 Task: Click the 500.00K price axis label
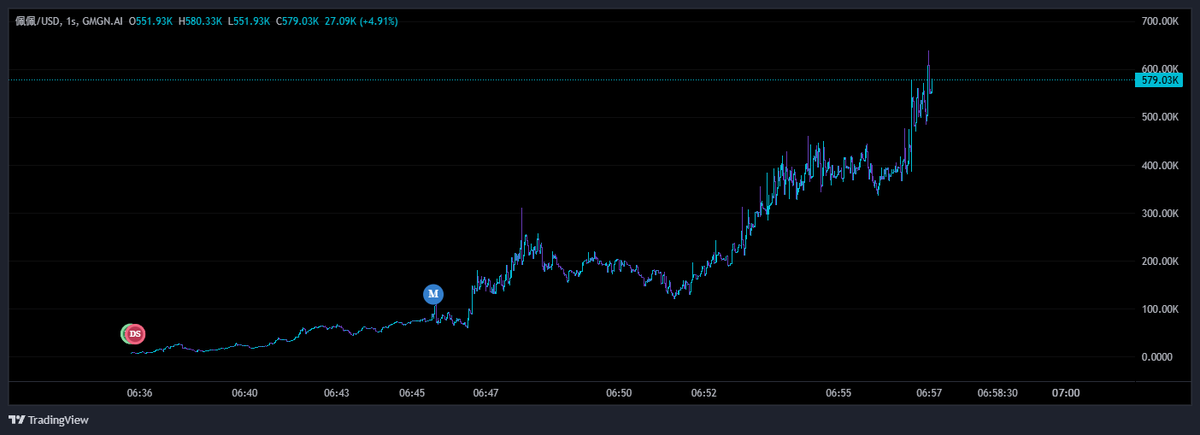1159,117
